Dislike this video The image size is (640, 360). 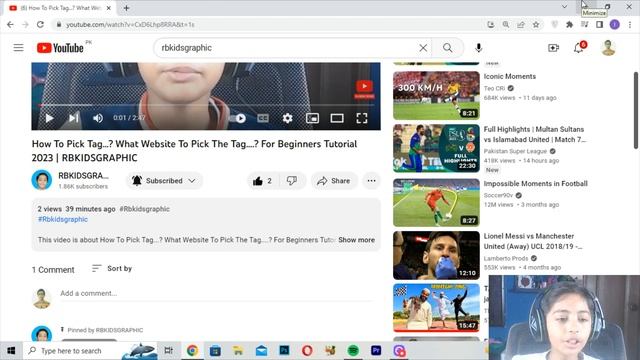pos(291,181)
